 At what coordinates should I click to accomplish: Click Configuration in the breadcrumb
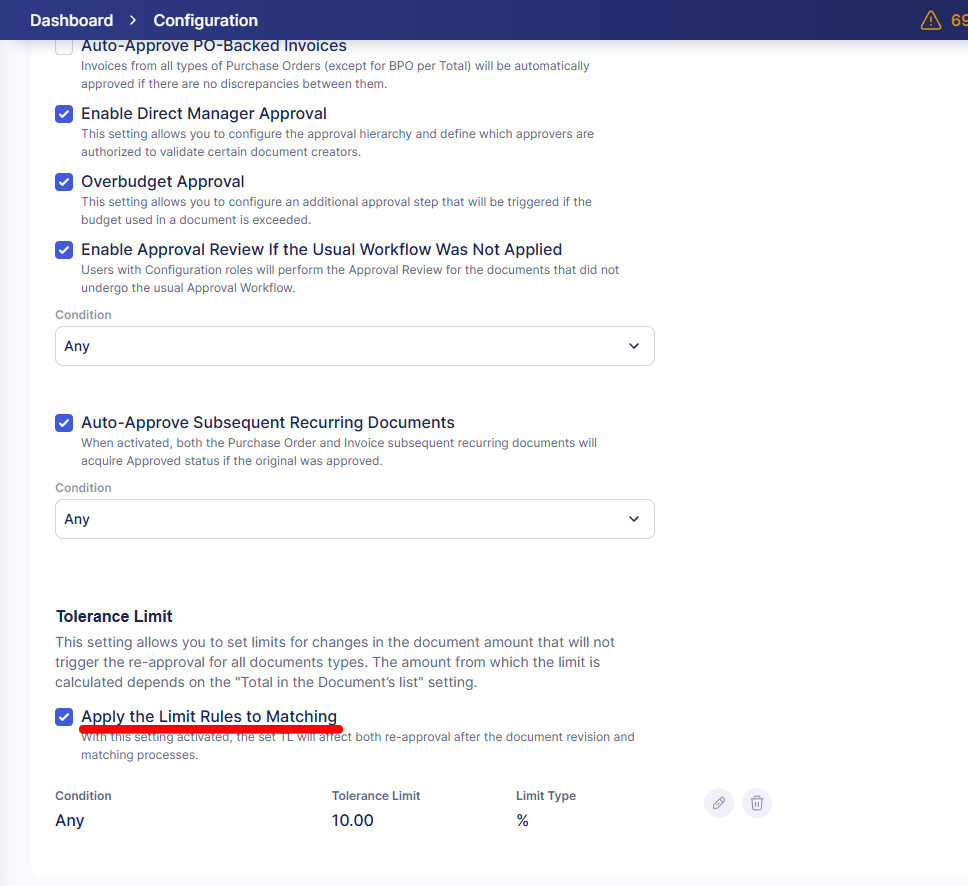tap(206, 20)
